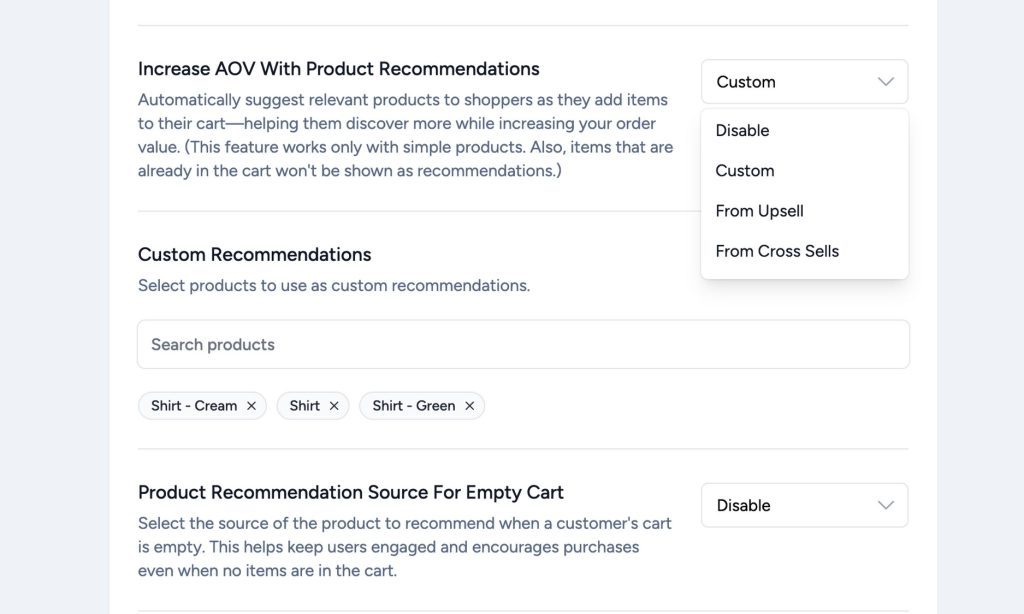Focus the Search products field
1024x614 pixels.
click(523, 345)
